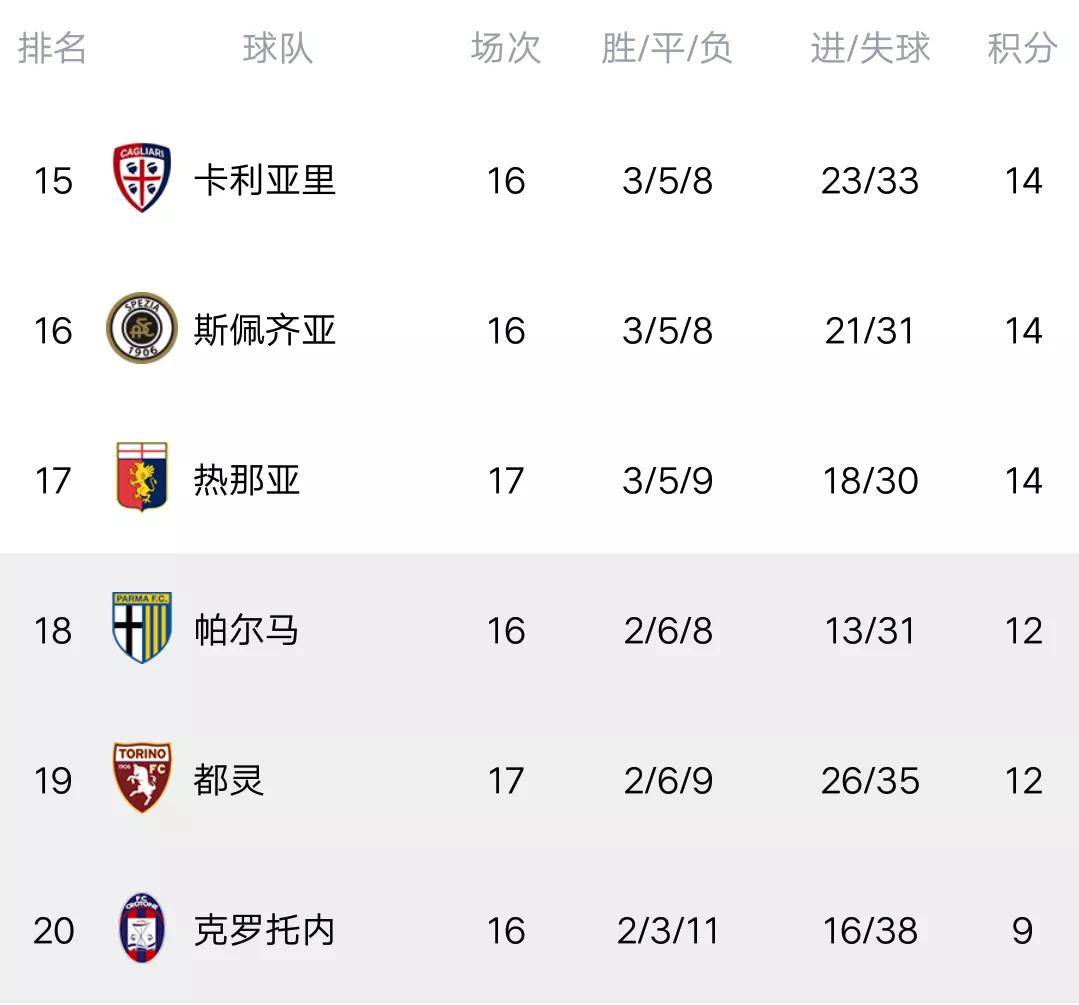The height and width of the screenshot is (1005, 1079).
Task: Select the FC Crotone team crest
Action: 141,928
